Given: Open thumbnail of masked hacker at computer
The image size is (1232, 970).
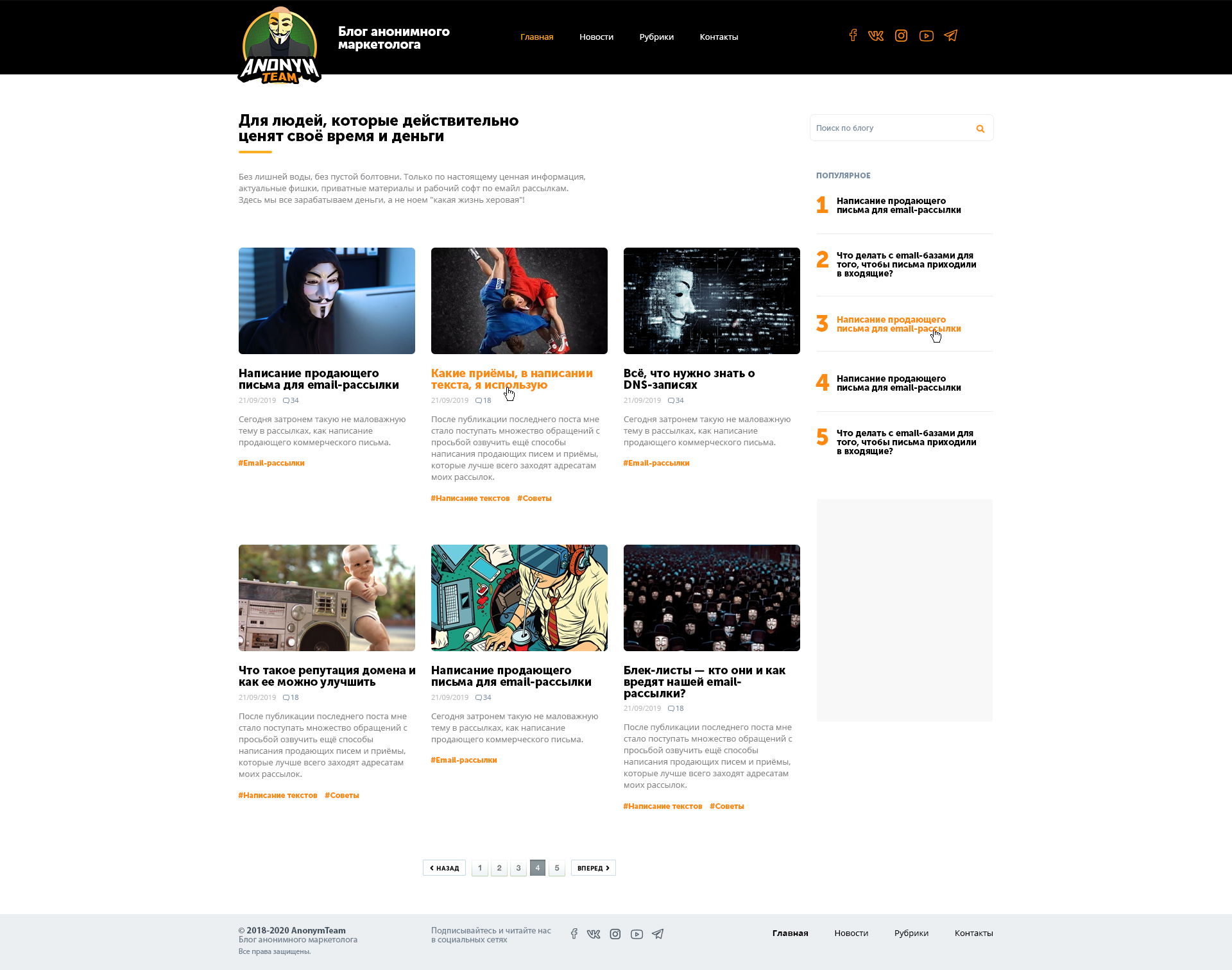Looking at the screenshot, I should click(327, 301).
